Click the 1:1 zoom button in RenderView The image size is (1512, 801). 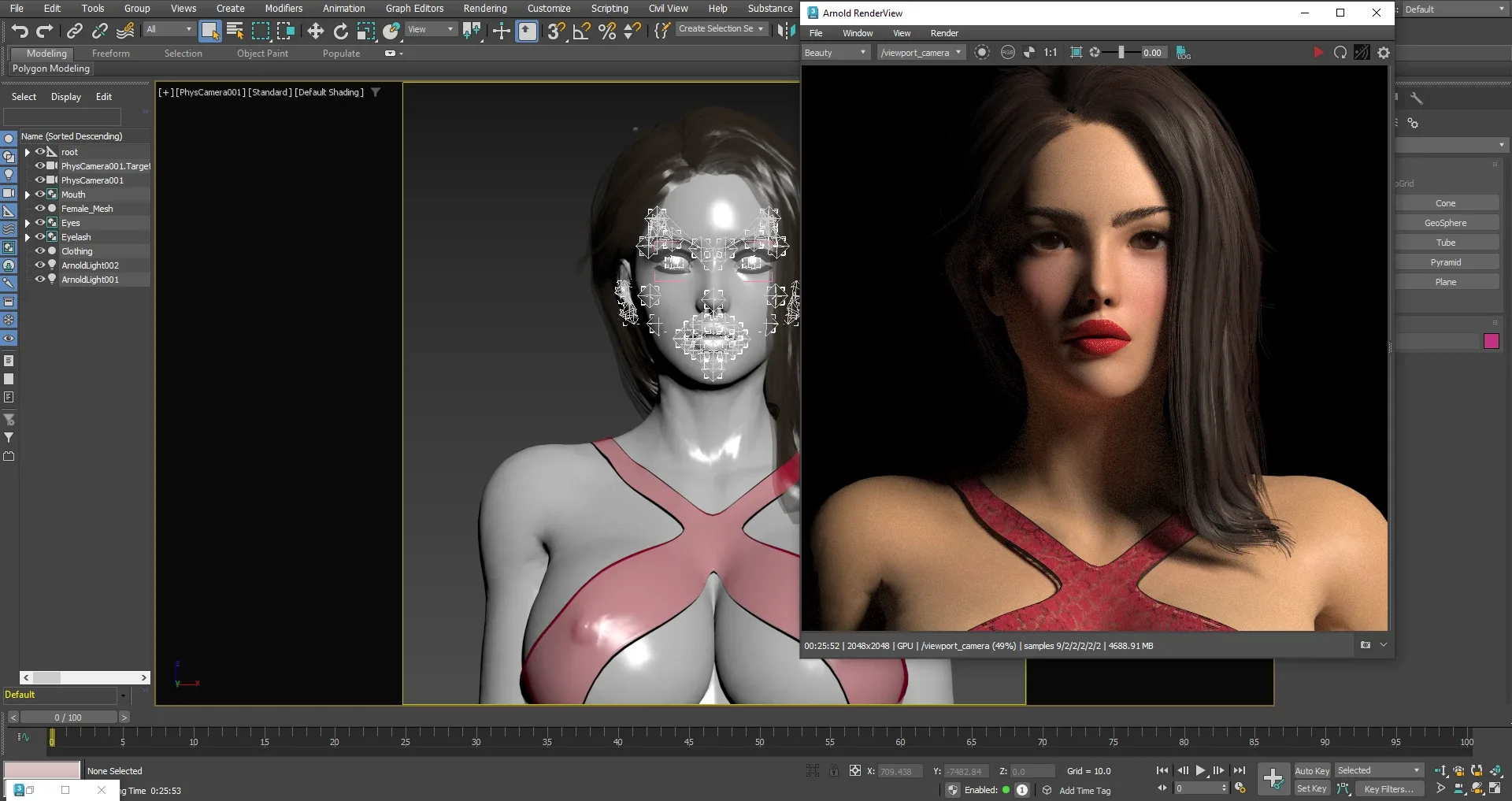[x=1051, y=52]
